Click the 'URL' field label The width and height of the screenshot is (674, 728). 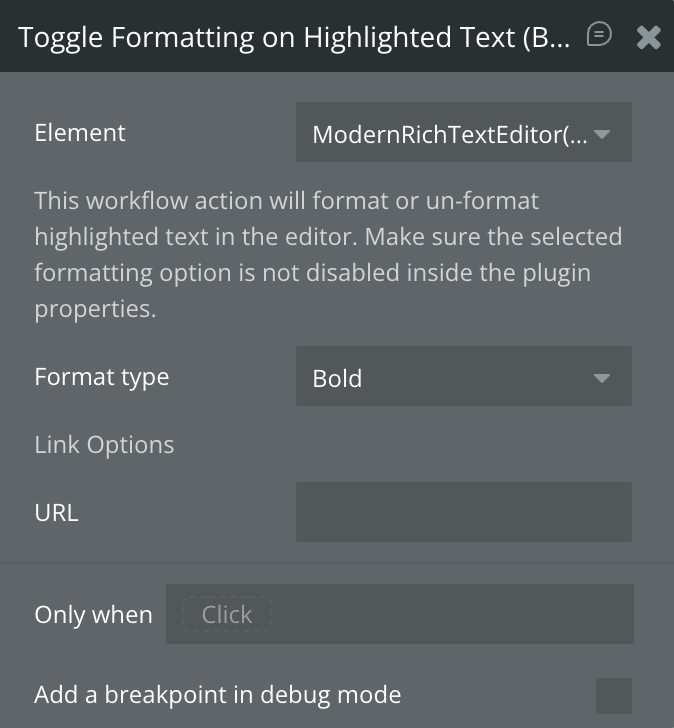coord(56,512)
